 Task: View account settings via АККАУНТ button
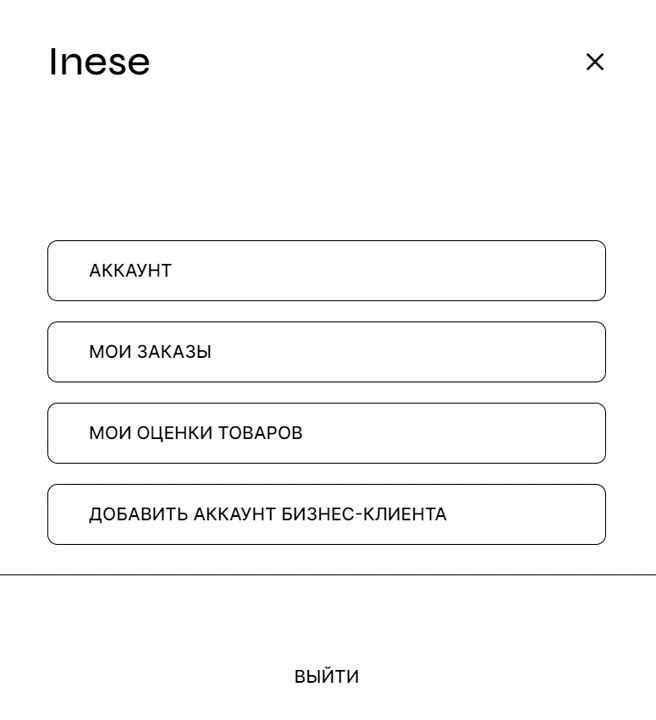326,271
